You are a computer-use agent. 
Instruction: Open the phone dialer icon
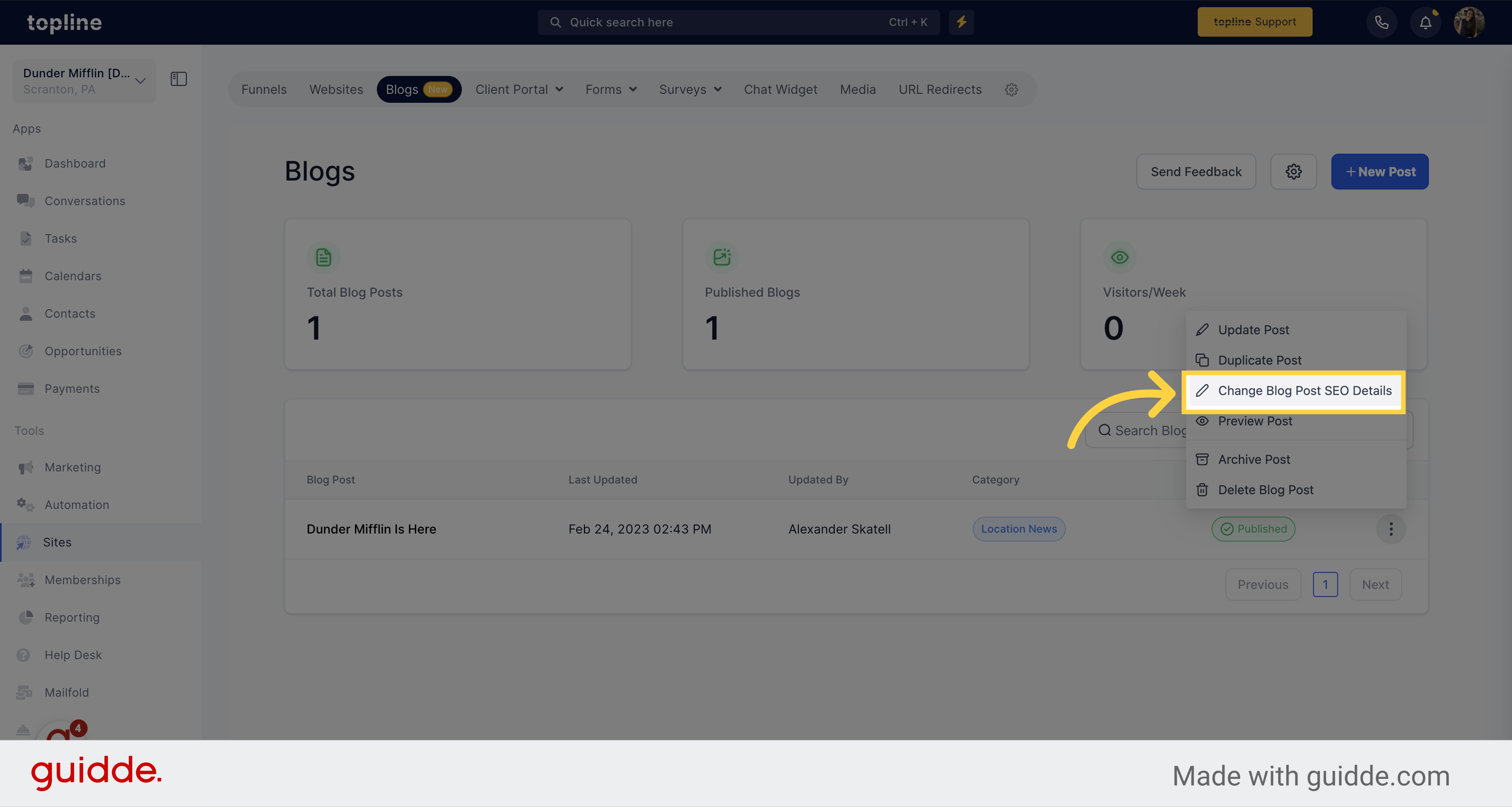click(x=1382, y=22)
